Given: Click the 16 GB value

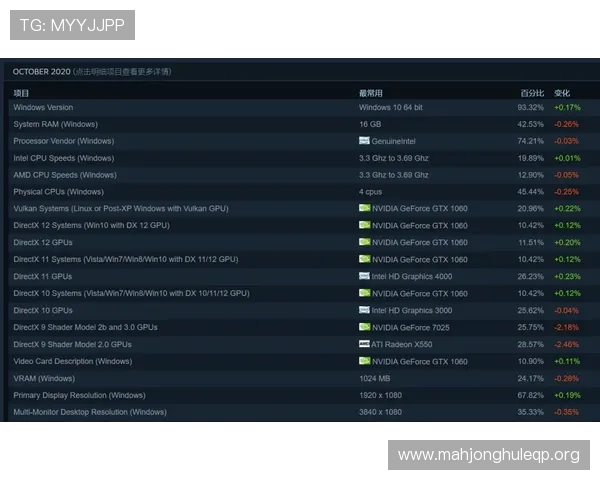Looking at the screenshot, I should coord(370,124).
